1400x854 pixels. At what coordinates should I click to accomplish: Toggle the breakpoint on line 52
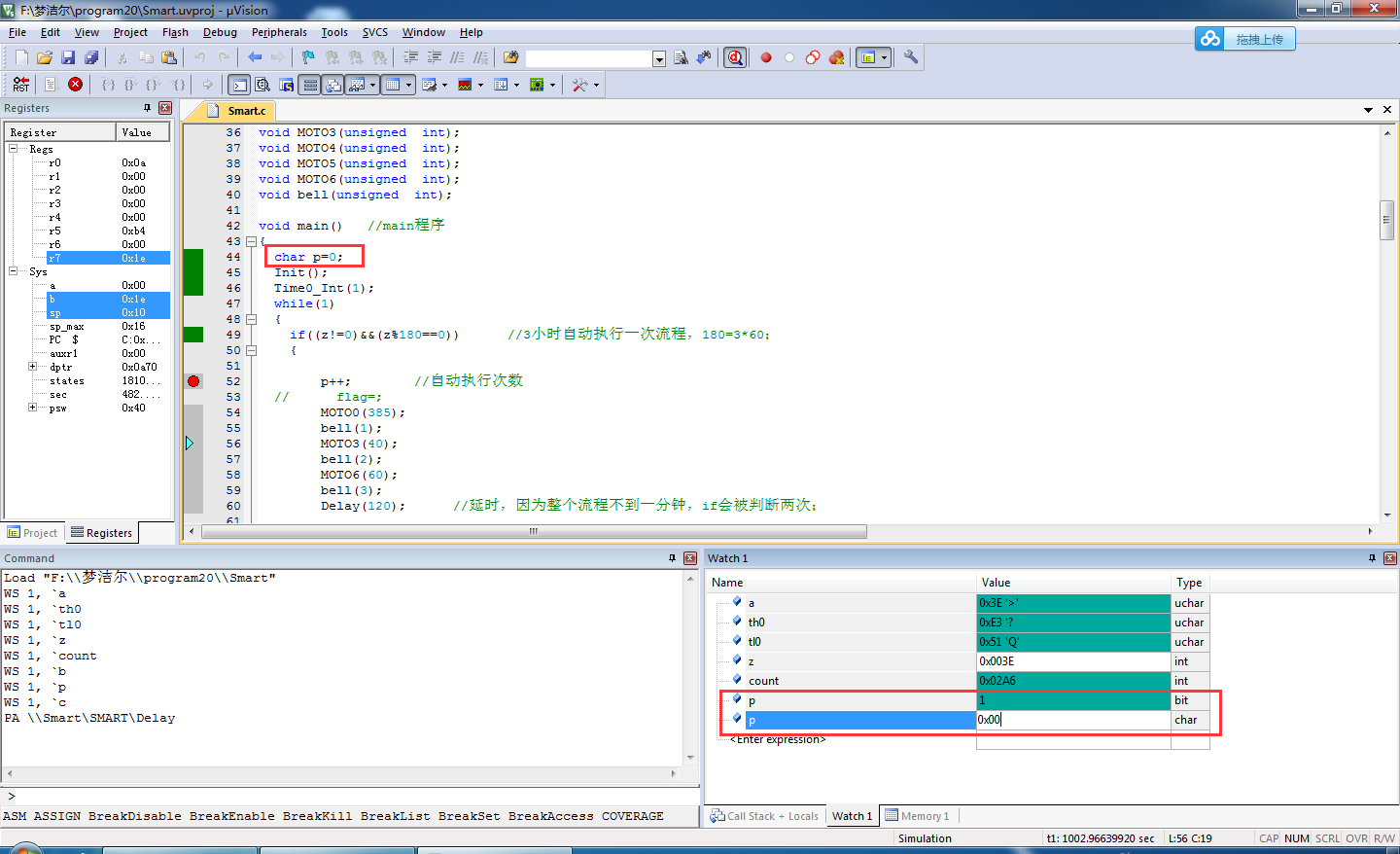point(193,381)
